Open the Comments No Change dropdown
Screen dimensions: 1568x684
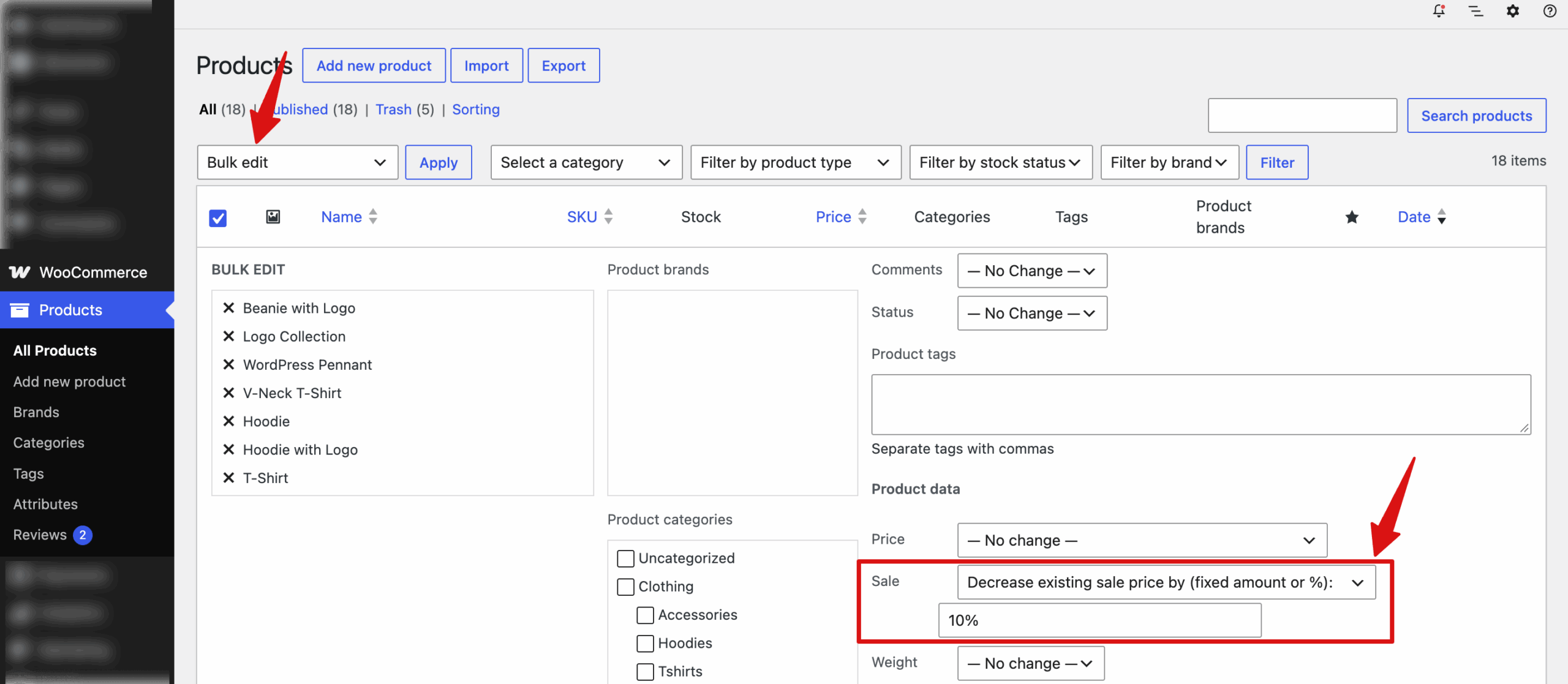click(x=1032, y=271)
